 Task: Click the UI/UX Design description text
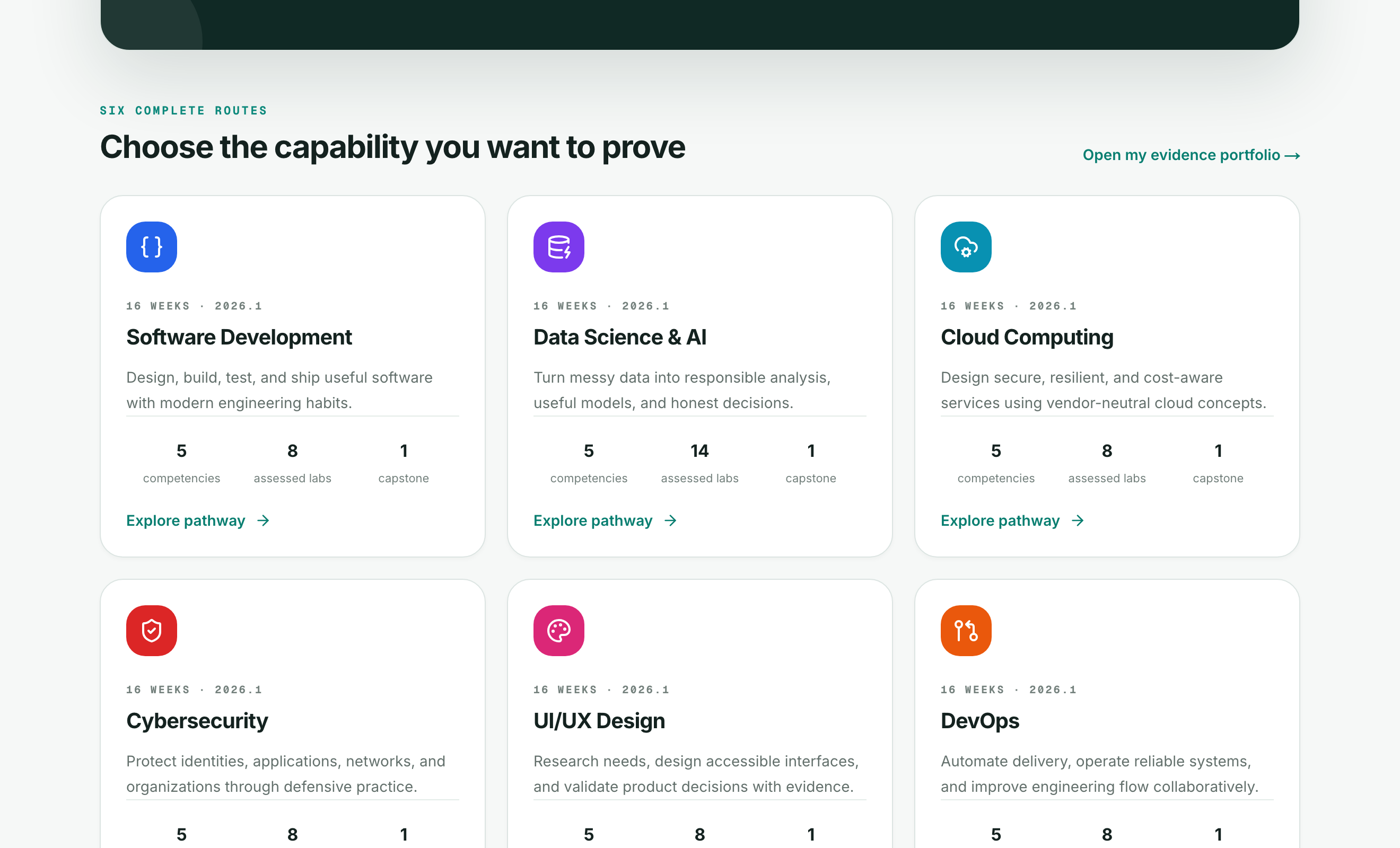[696, 774]
